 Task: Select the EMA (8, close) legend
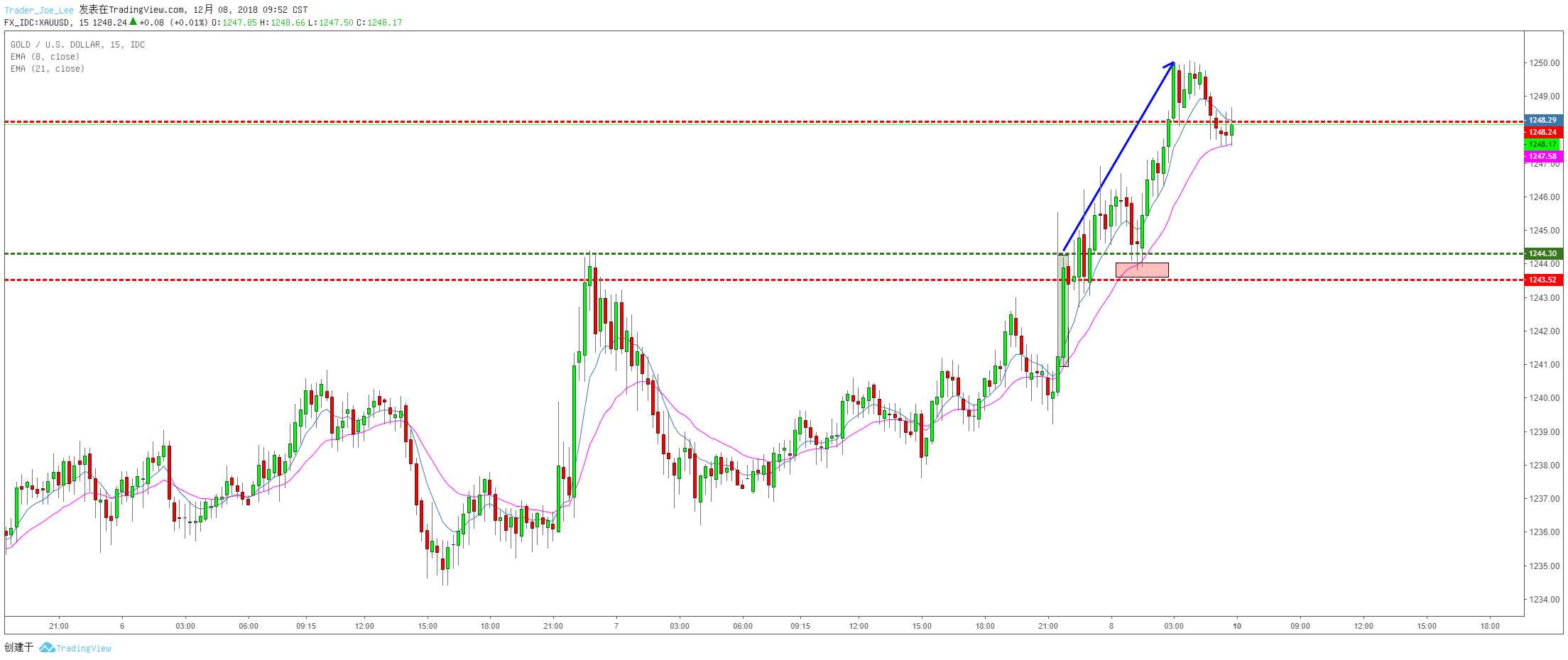coord(45,57)
